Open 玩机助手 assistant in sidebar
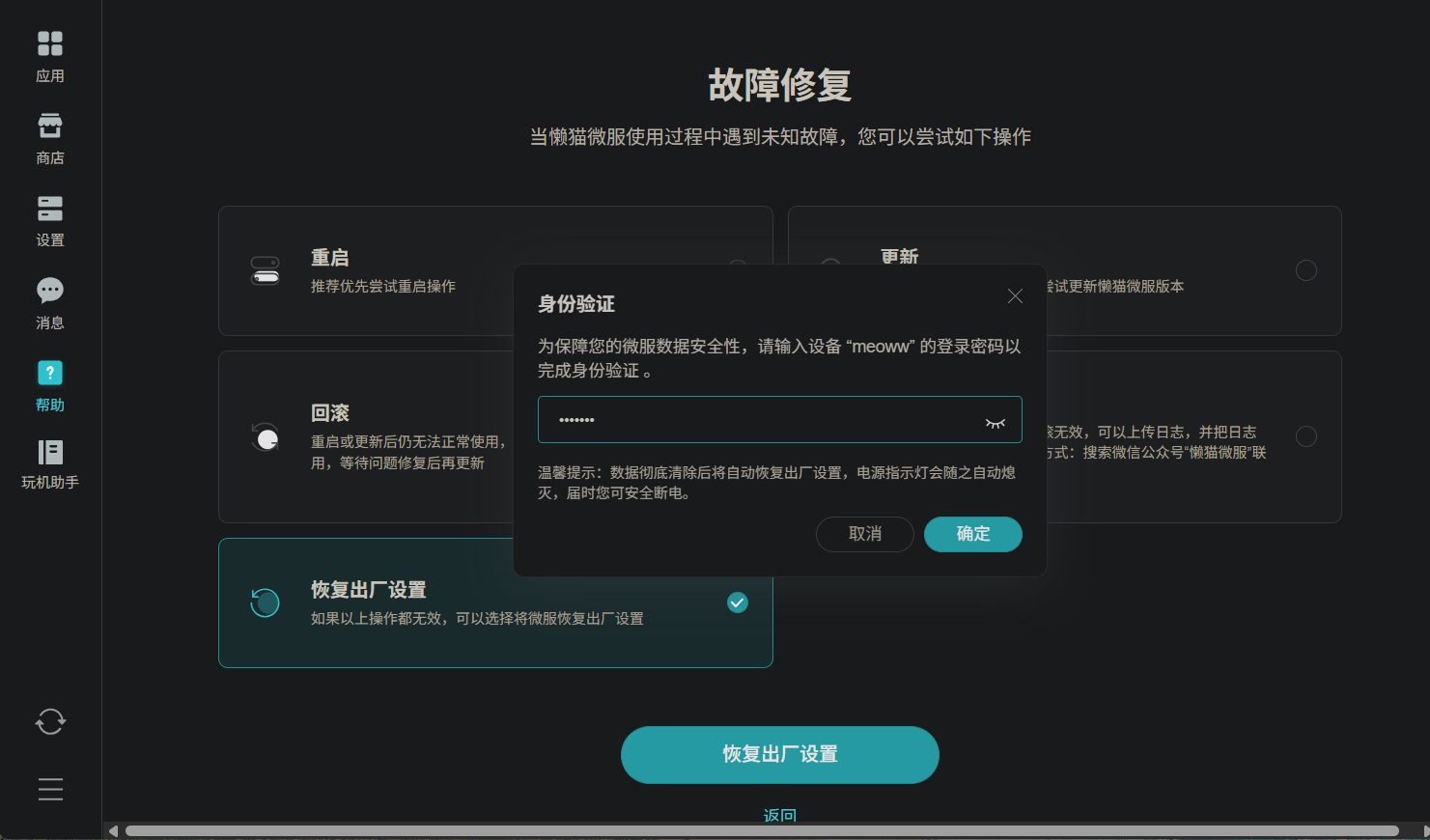Image resolution: width=1430 pixels, height=840 pixels. (x=50, y=464)
